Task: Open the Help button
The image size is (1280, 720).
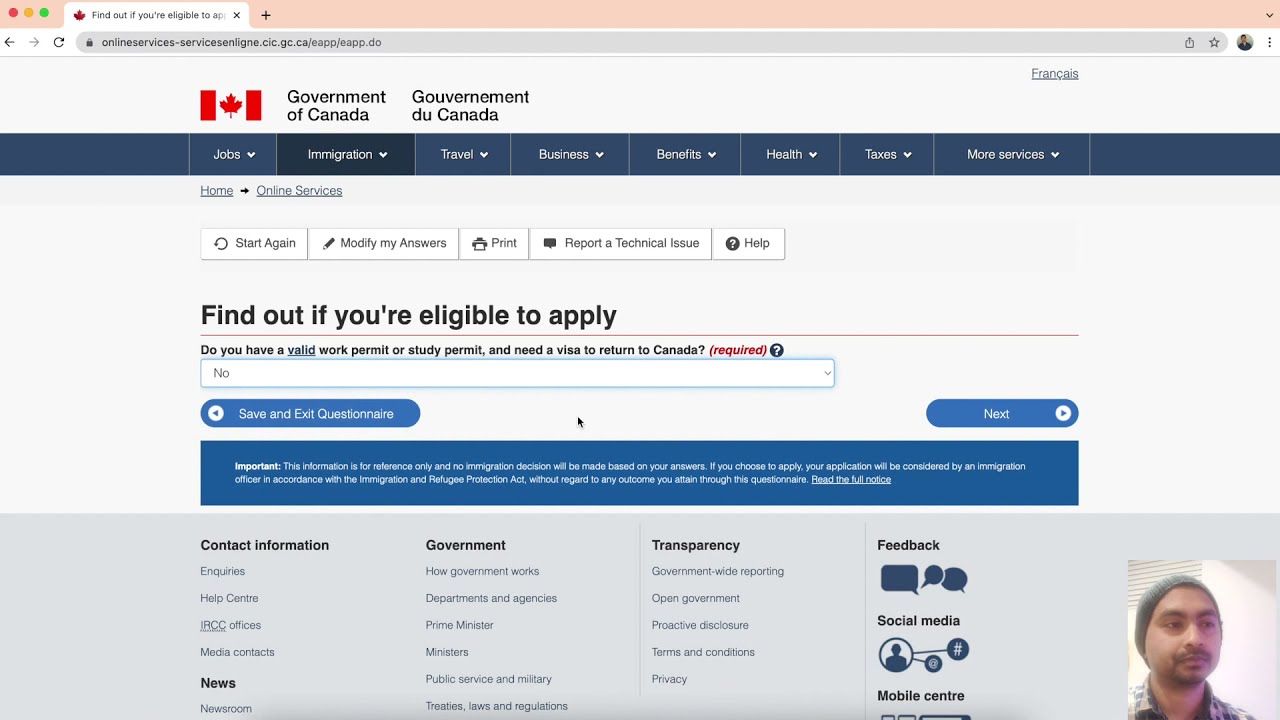Action: coord(748,243)
